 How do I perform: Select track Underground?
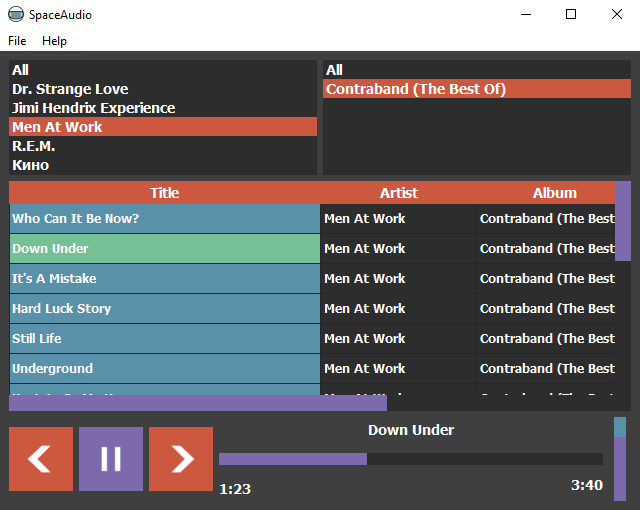[x=165, y=368]
